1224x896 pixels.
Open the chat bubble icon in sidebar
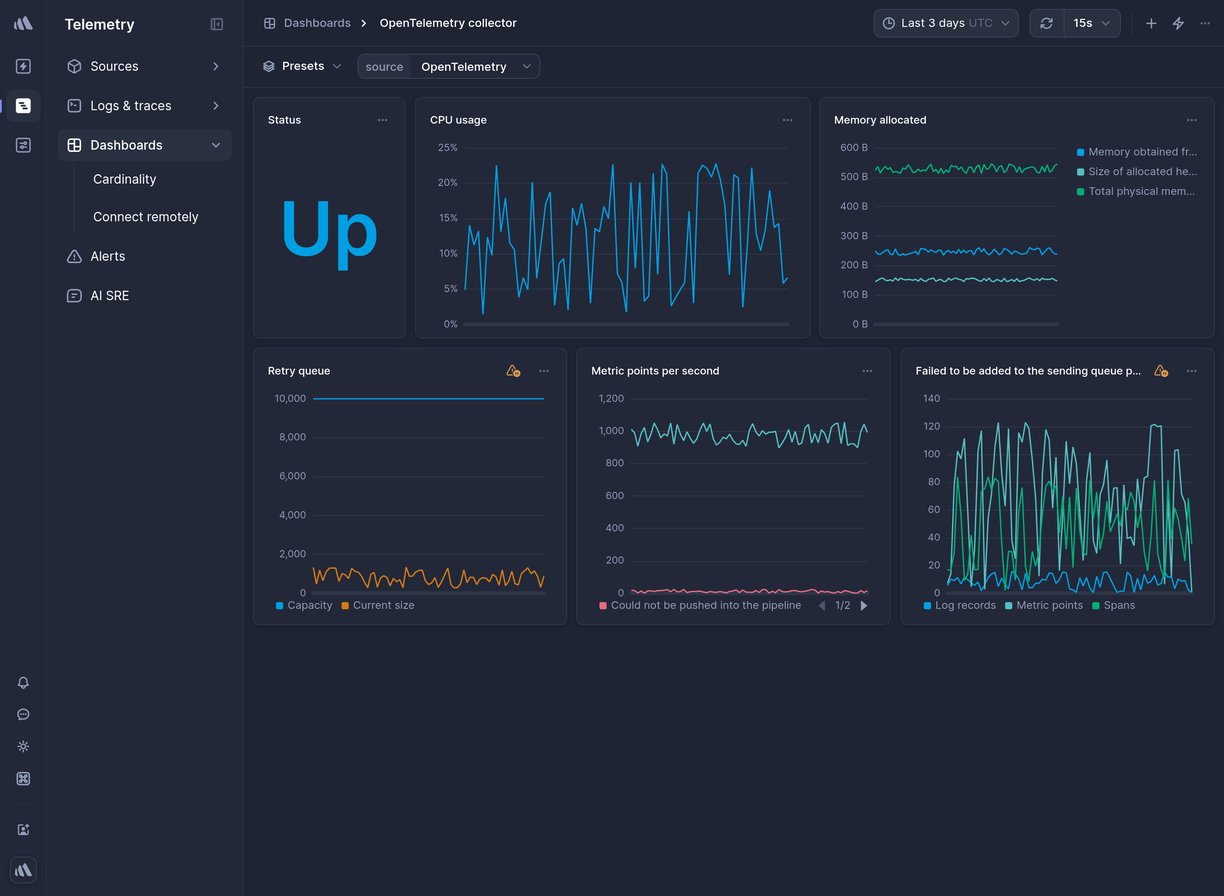tap(23, 715)
